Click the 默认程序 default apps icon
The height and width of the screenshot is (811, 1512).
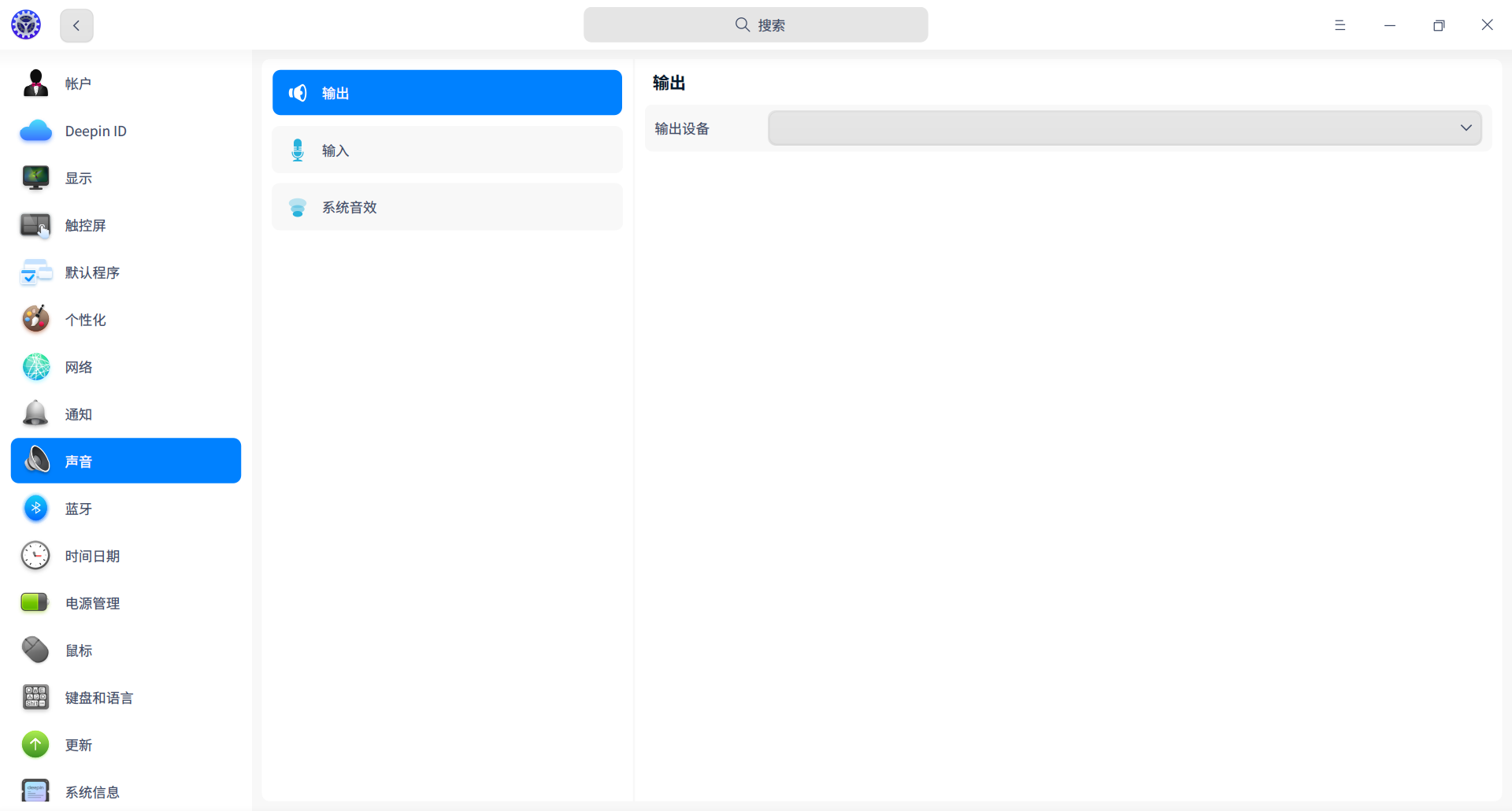pyautogui.click(x=35, y=272)
